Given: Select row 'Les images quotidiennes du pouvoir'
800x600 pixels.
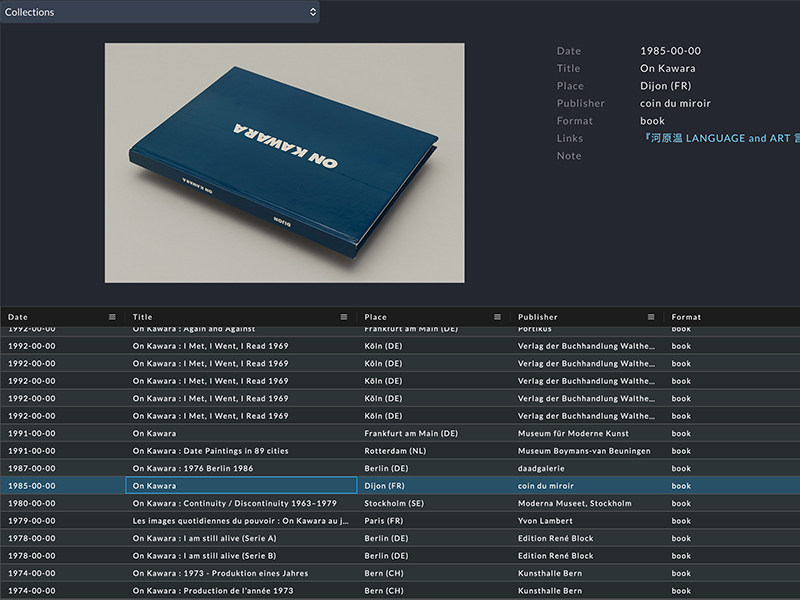Looking at the screenshot, I should point(400,521).
